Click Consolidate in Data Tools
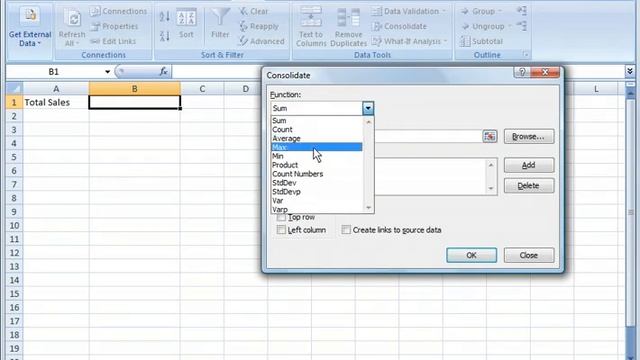640x360 pixels. (399, 27)
